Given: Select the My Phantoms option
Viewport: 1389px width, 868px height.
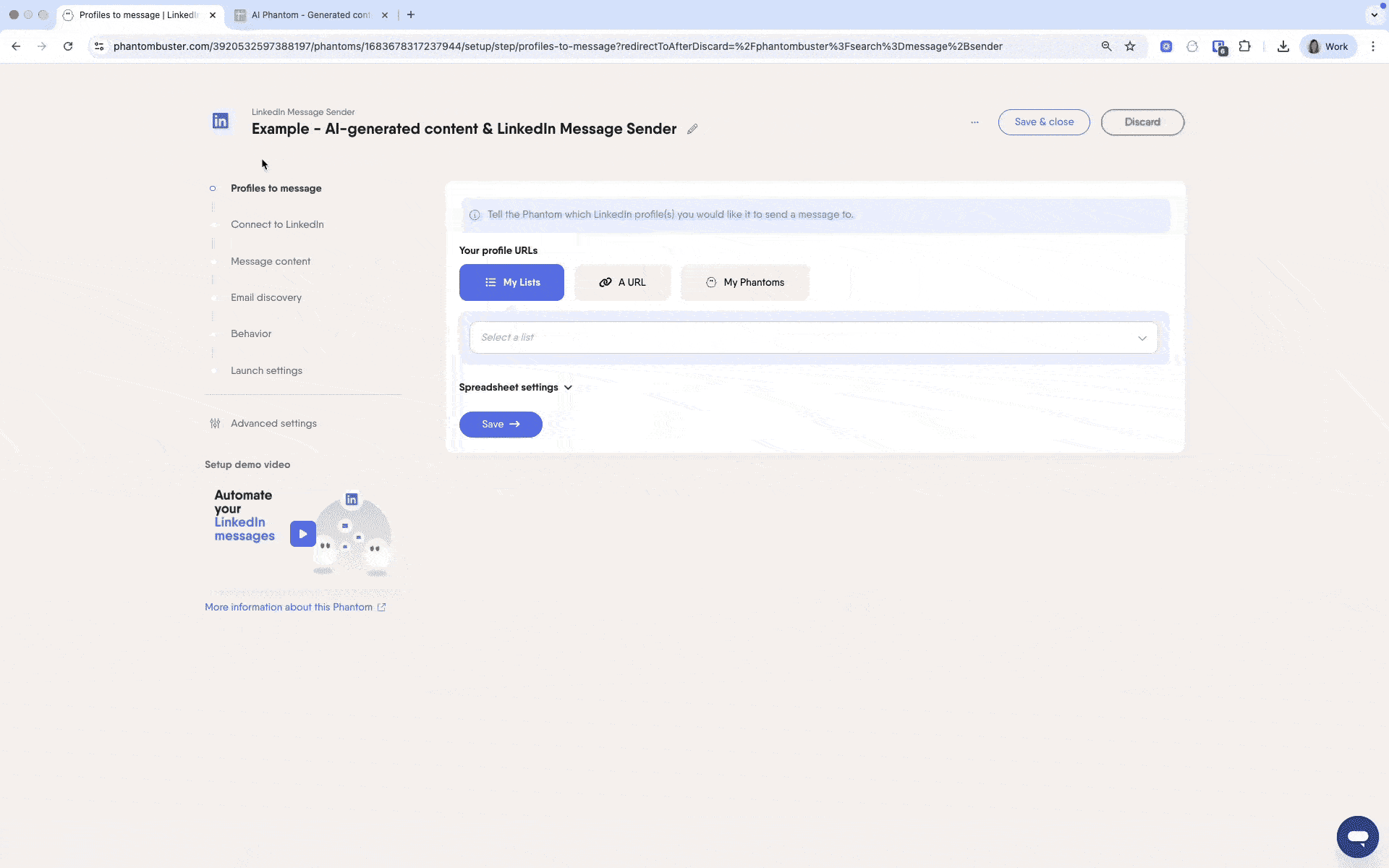Looking at the screenshot, I should coord(745,282).
